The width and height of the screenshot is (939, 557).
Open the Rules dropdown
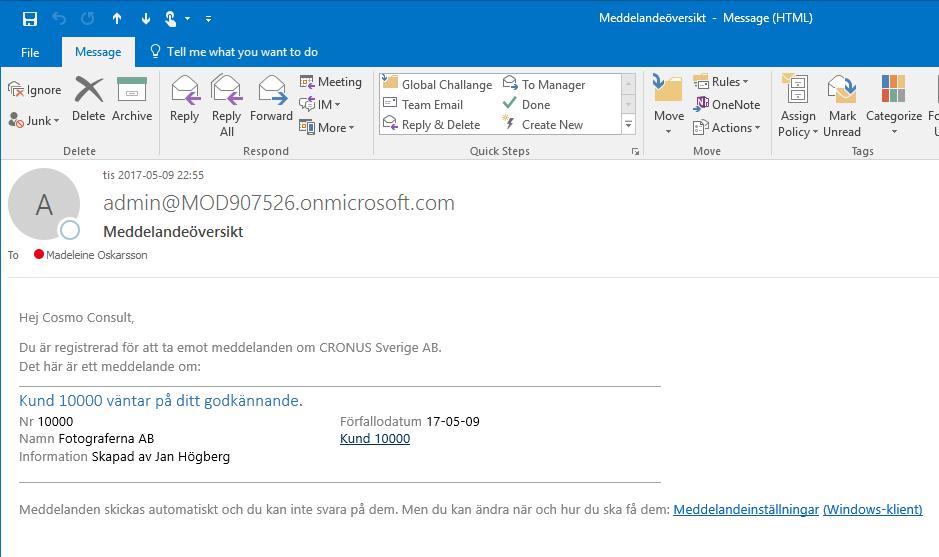pos(720,81)
